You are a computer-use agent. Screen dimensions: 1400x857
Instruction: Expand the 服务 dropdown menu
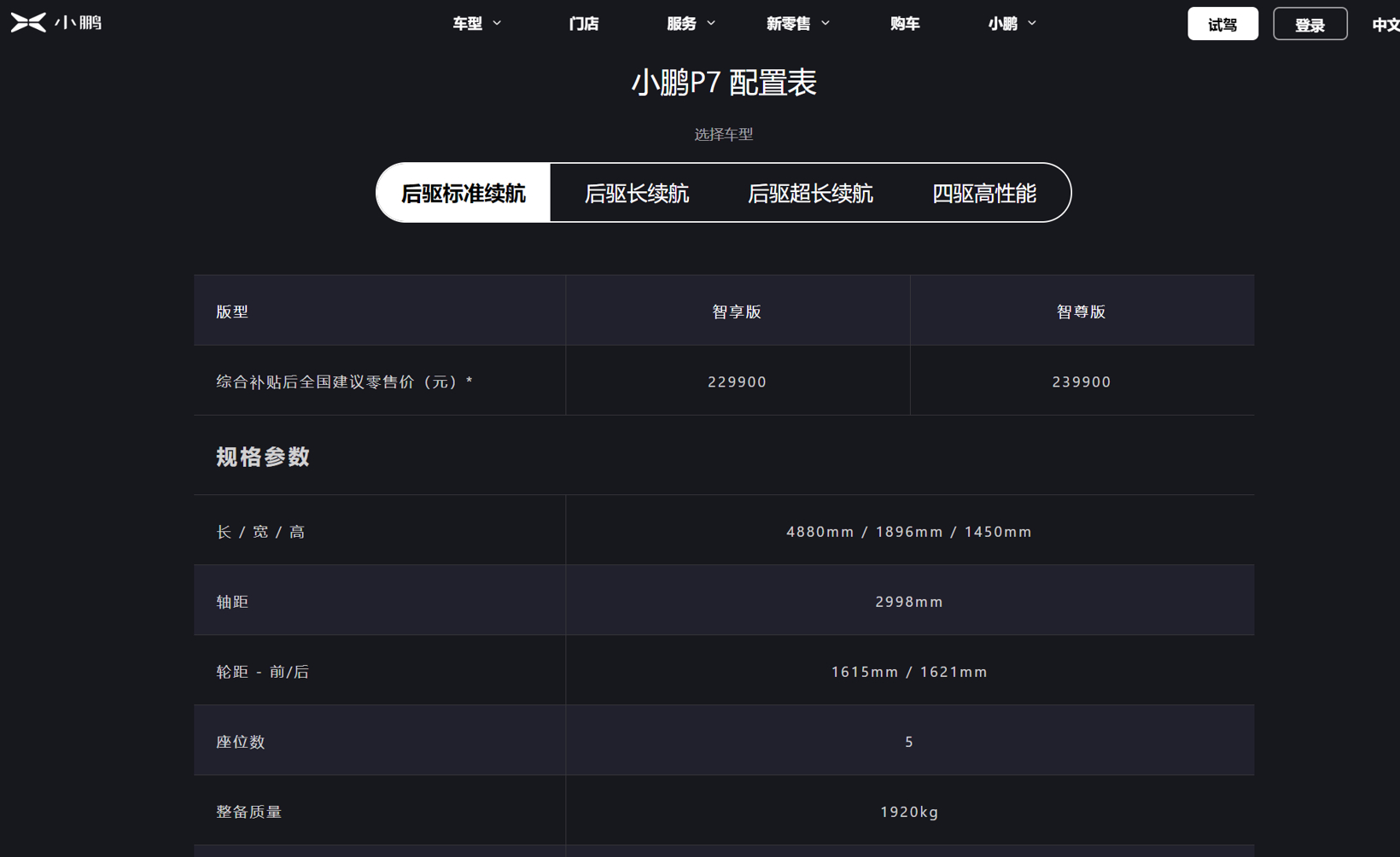691,24
